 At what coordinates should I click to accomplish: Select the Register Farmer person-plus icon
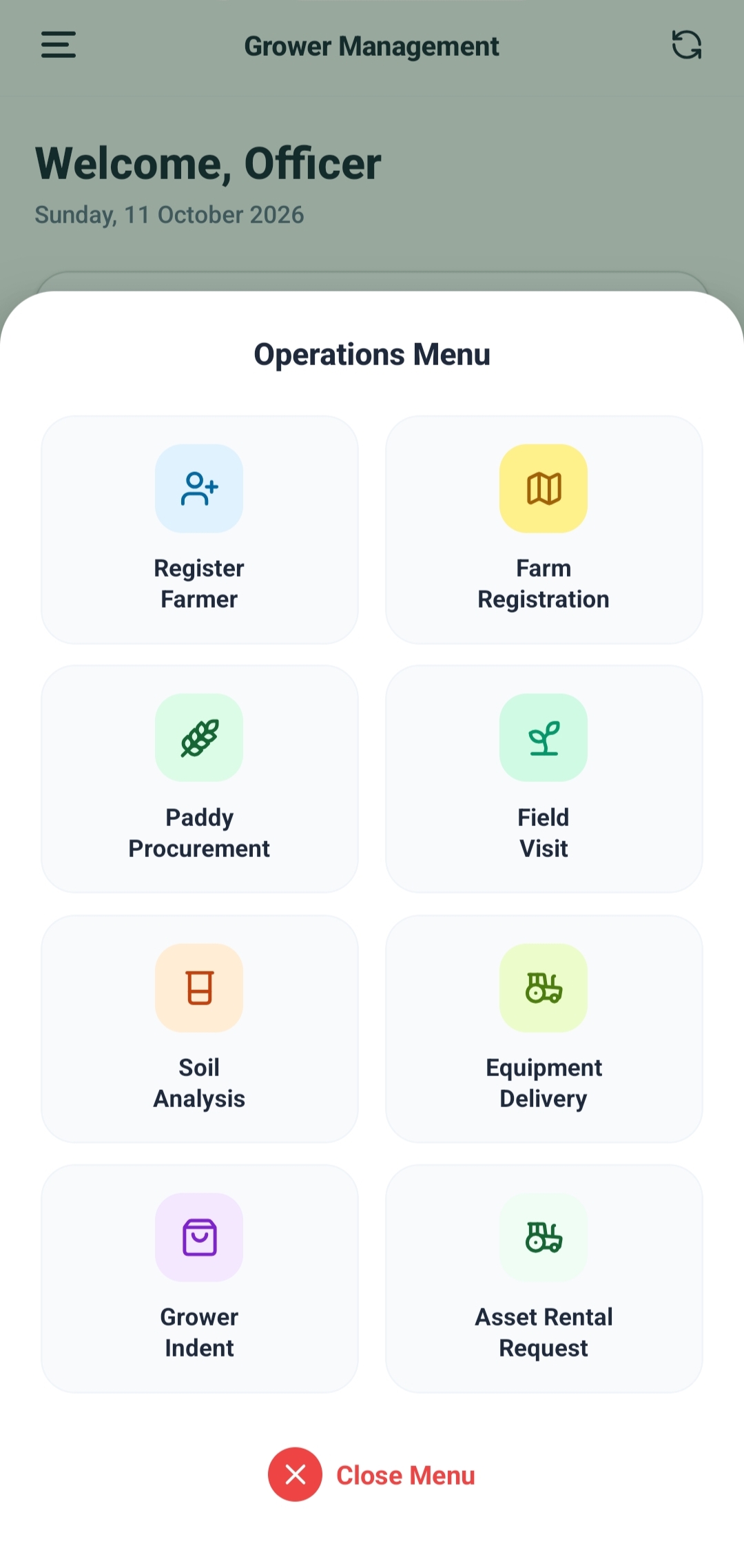tap(199, 488)
